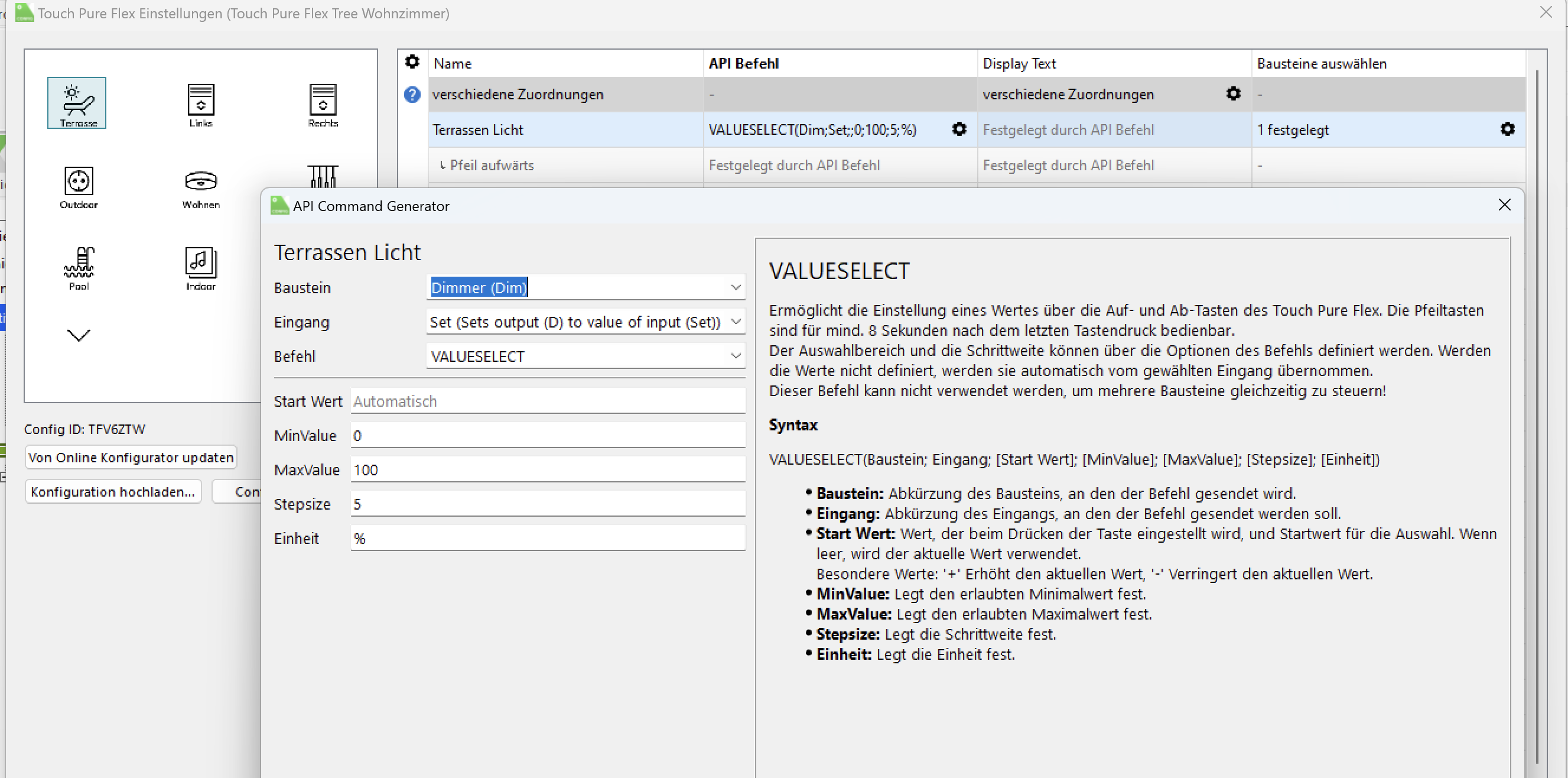The image size is (1568, 778).
Task: Select the Pfeil aufwärts row
Action: coord(565,165)
